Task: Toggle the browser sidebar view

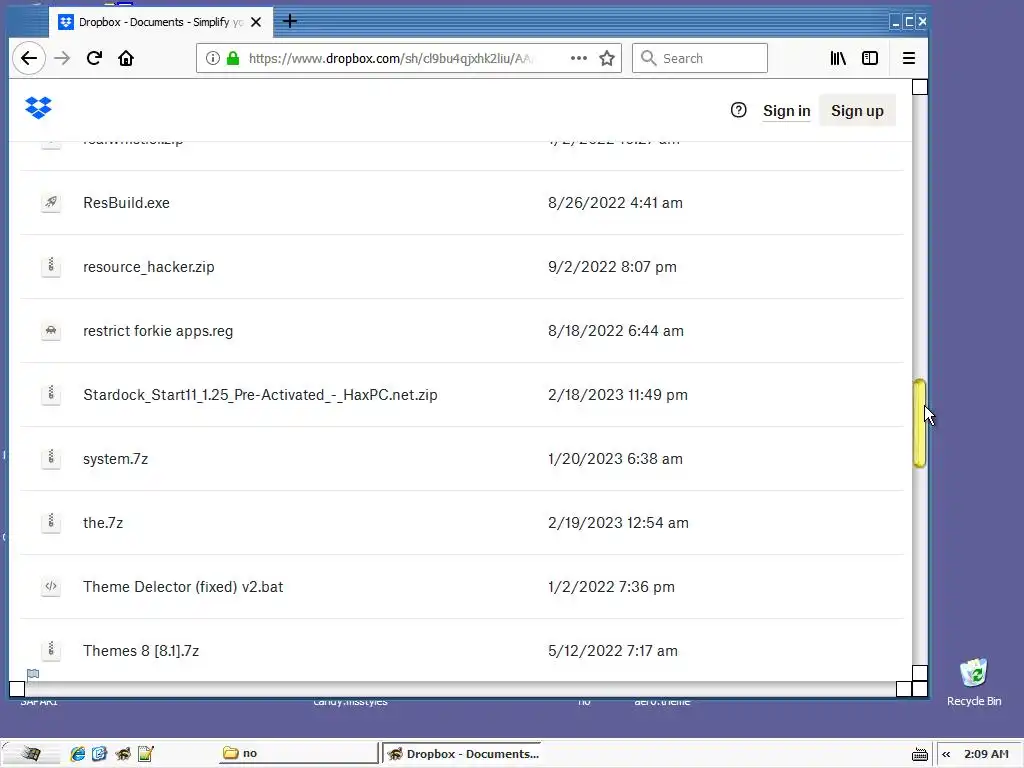Action: (870, 58)
